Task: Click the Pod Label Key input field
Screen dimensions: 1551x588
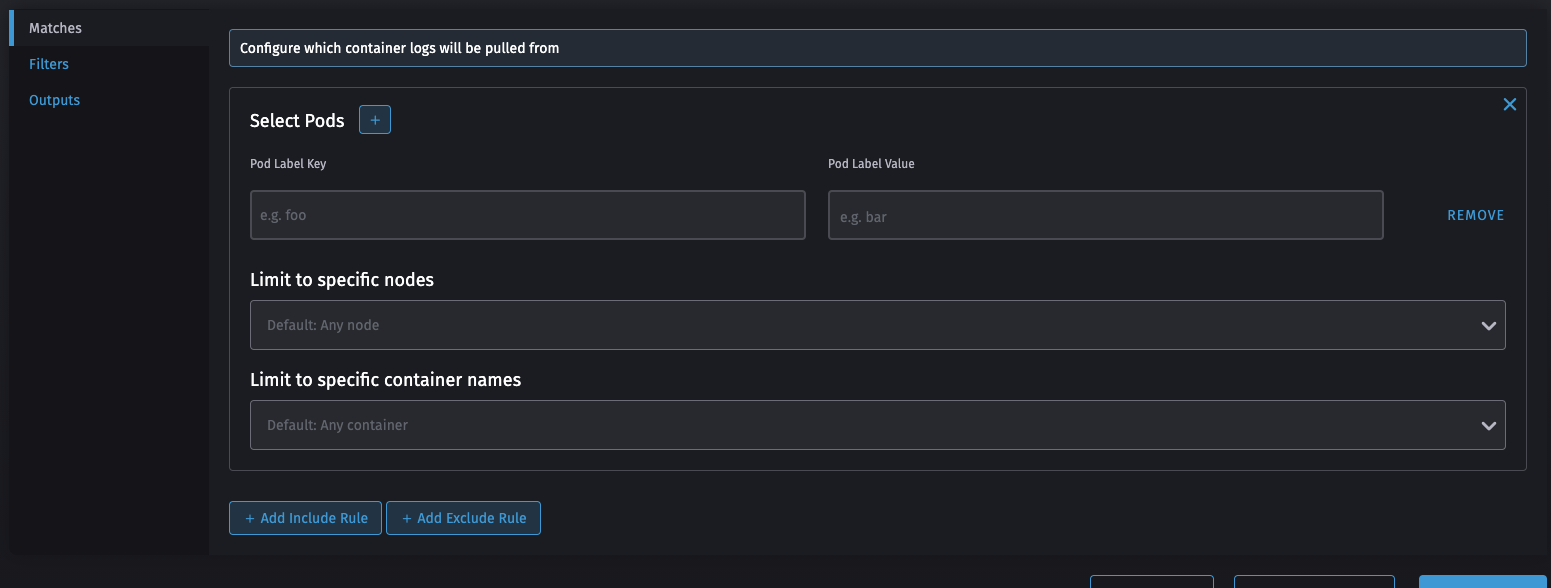Action: click(x=527, y=214)
